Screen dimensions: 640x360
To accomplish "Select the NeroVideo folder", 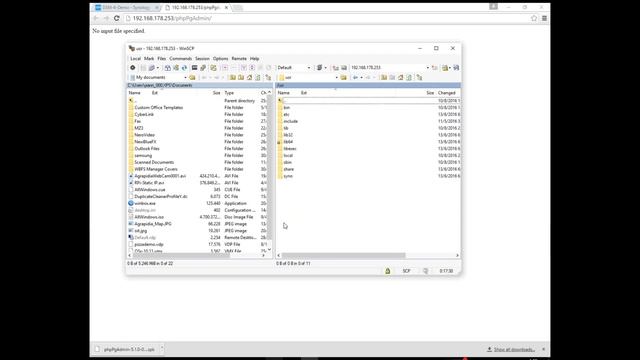I will pyautogui.click(x=144, y=135).
